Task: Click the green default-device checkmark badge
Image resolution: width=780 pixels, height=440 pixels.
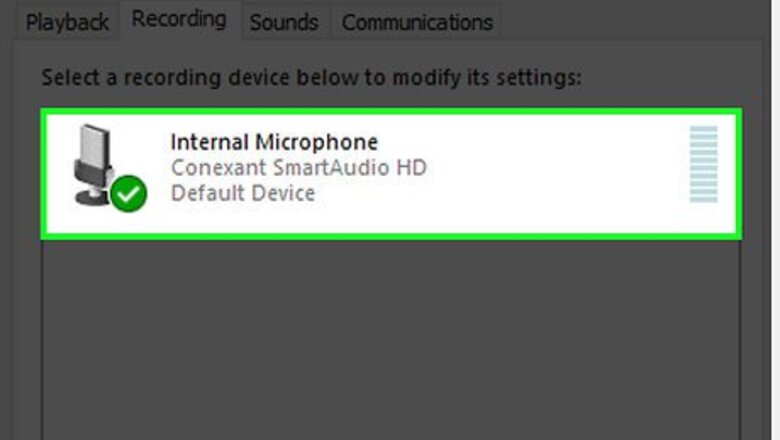Action: pos(128,194)
